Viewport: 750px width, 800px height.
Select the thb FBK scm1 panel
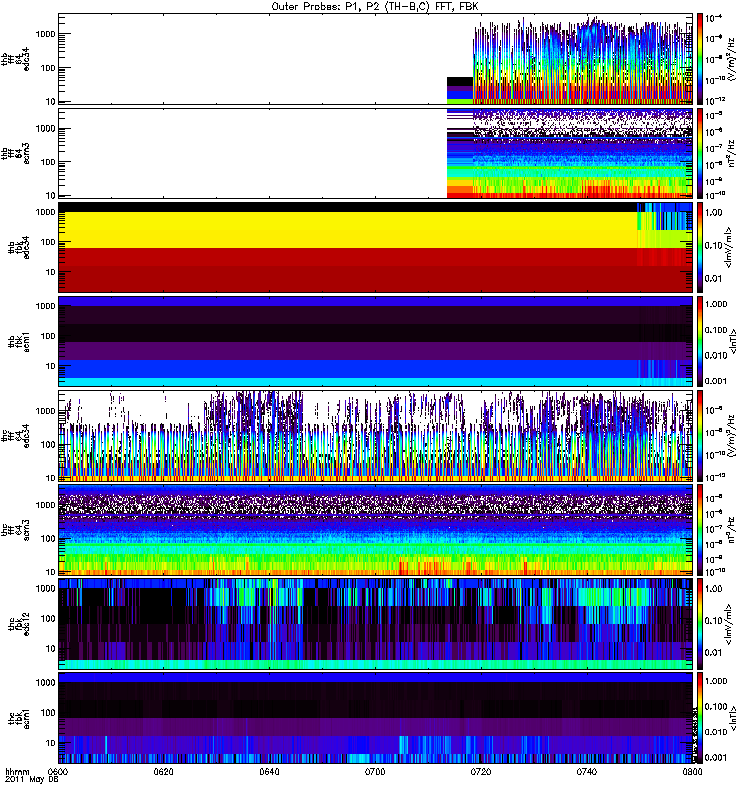pyautogui.click(x=375, y=341)
